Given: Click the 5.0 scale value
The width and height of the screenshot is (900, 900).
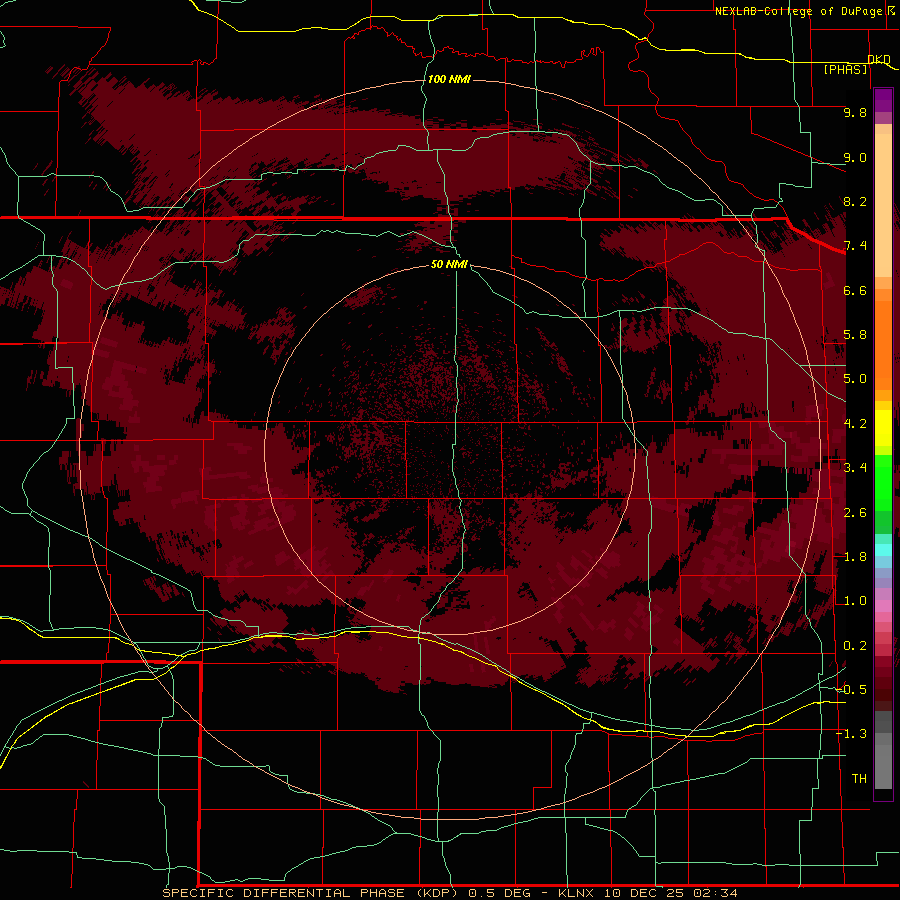Looking at the screenshot, I should click(x=855, y=379).
